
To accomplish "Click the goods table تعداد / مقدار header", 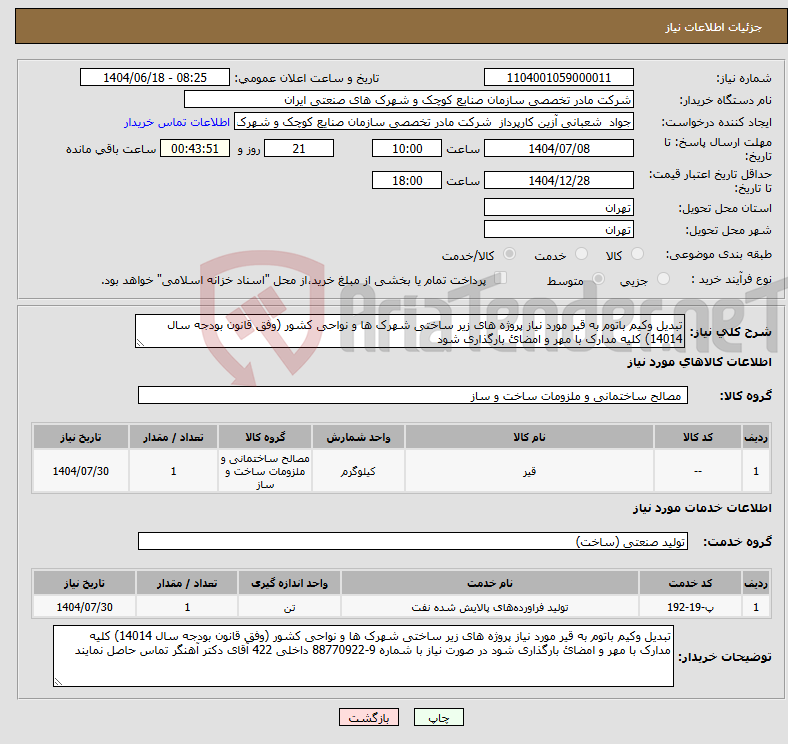I will [x=173, y=437].
